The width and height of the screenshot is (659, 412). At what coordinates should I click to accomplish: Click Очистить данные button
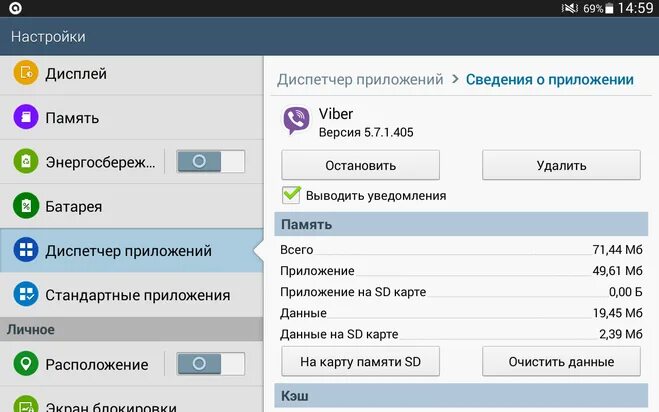(561, 362)
